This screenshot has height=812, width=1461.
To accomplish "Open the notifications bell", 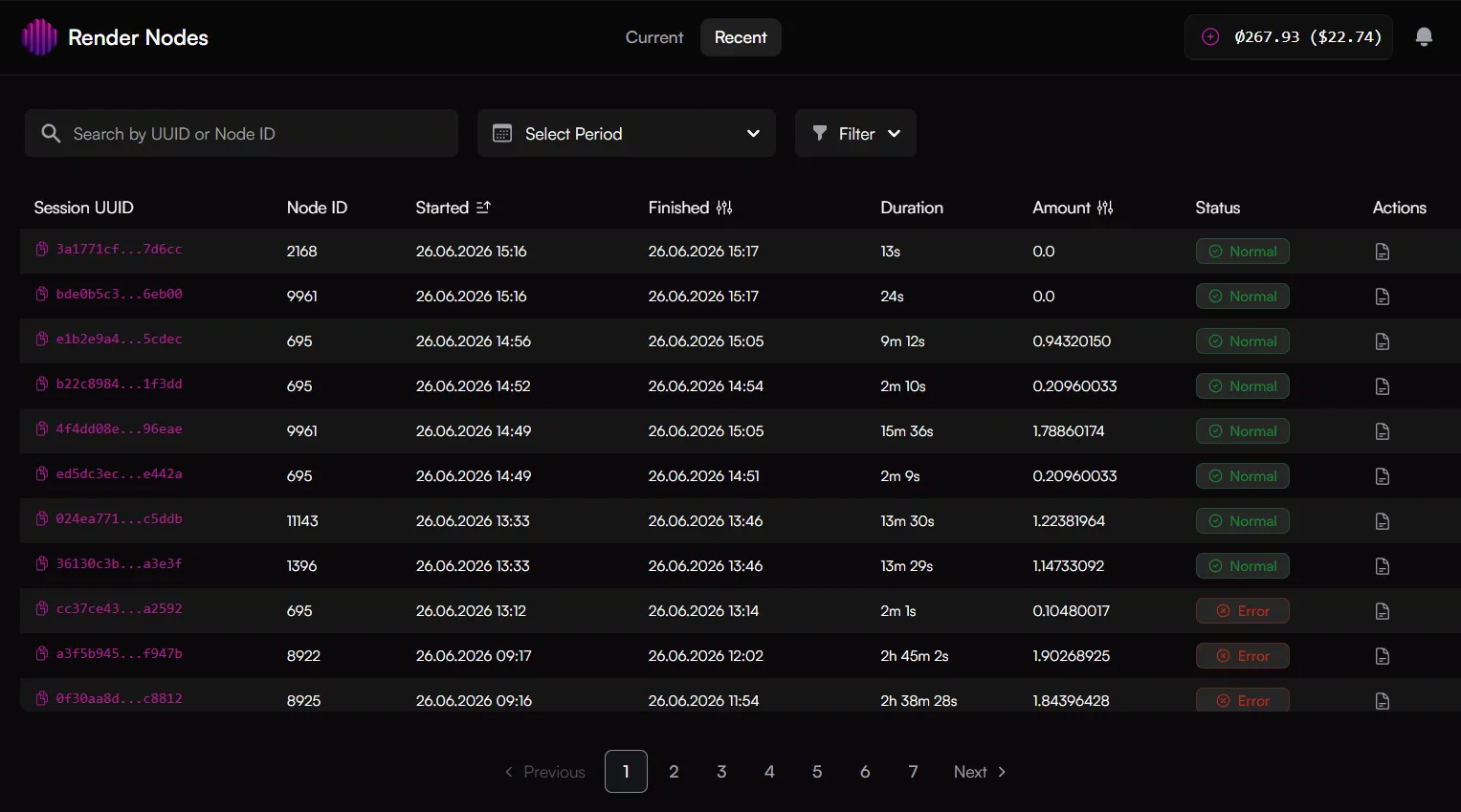I will [x=1424, y=37].
